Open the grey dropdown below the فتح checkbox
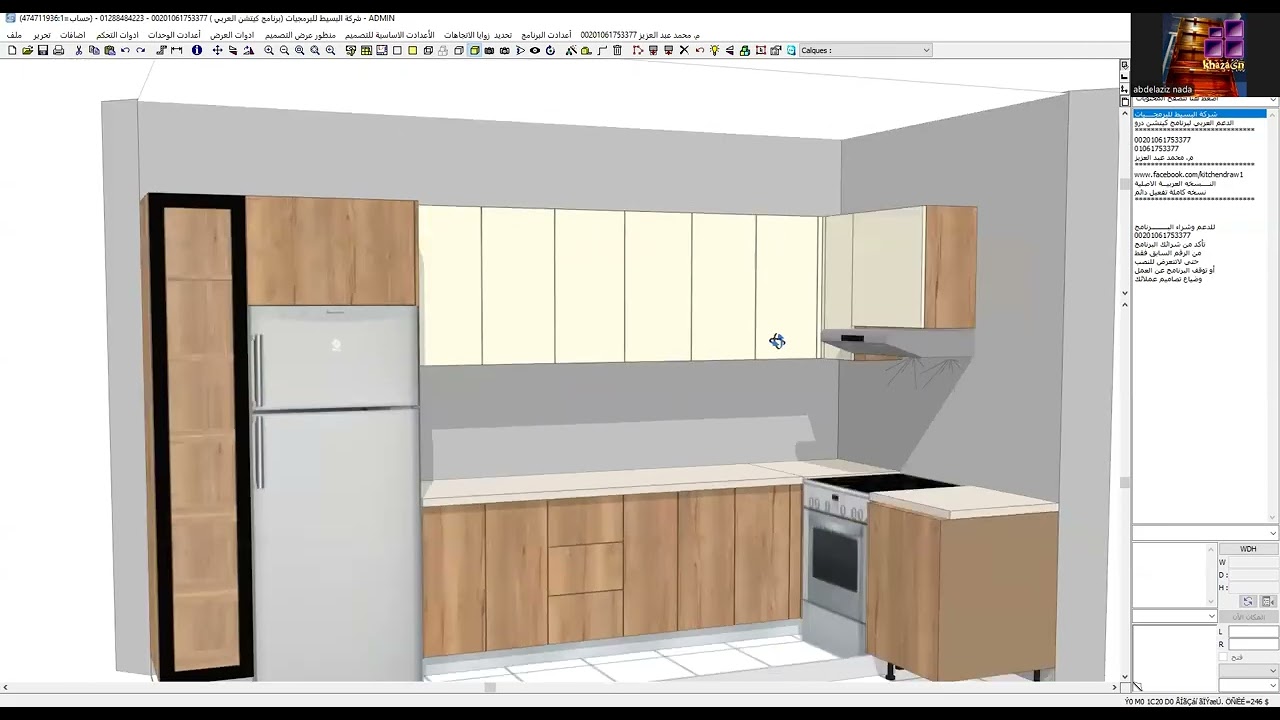This screenshot has width=1280, height=720. [x=1248, y=671]
